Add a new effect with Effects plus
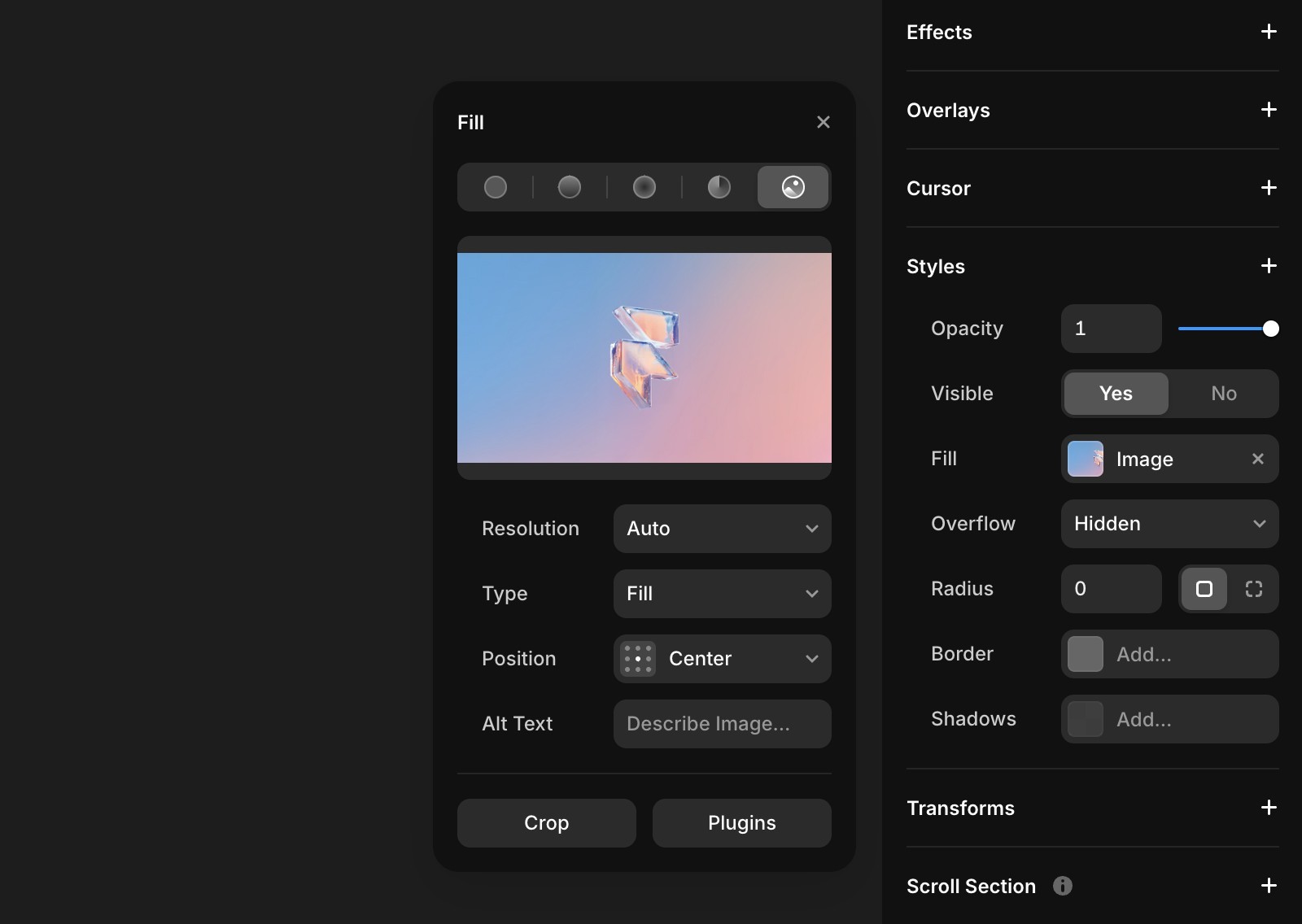This screenshot has width=1302, height=924. [x=1269, y=32]
